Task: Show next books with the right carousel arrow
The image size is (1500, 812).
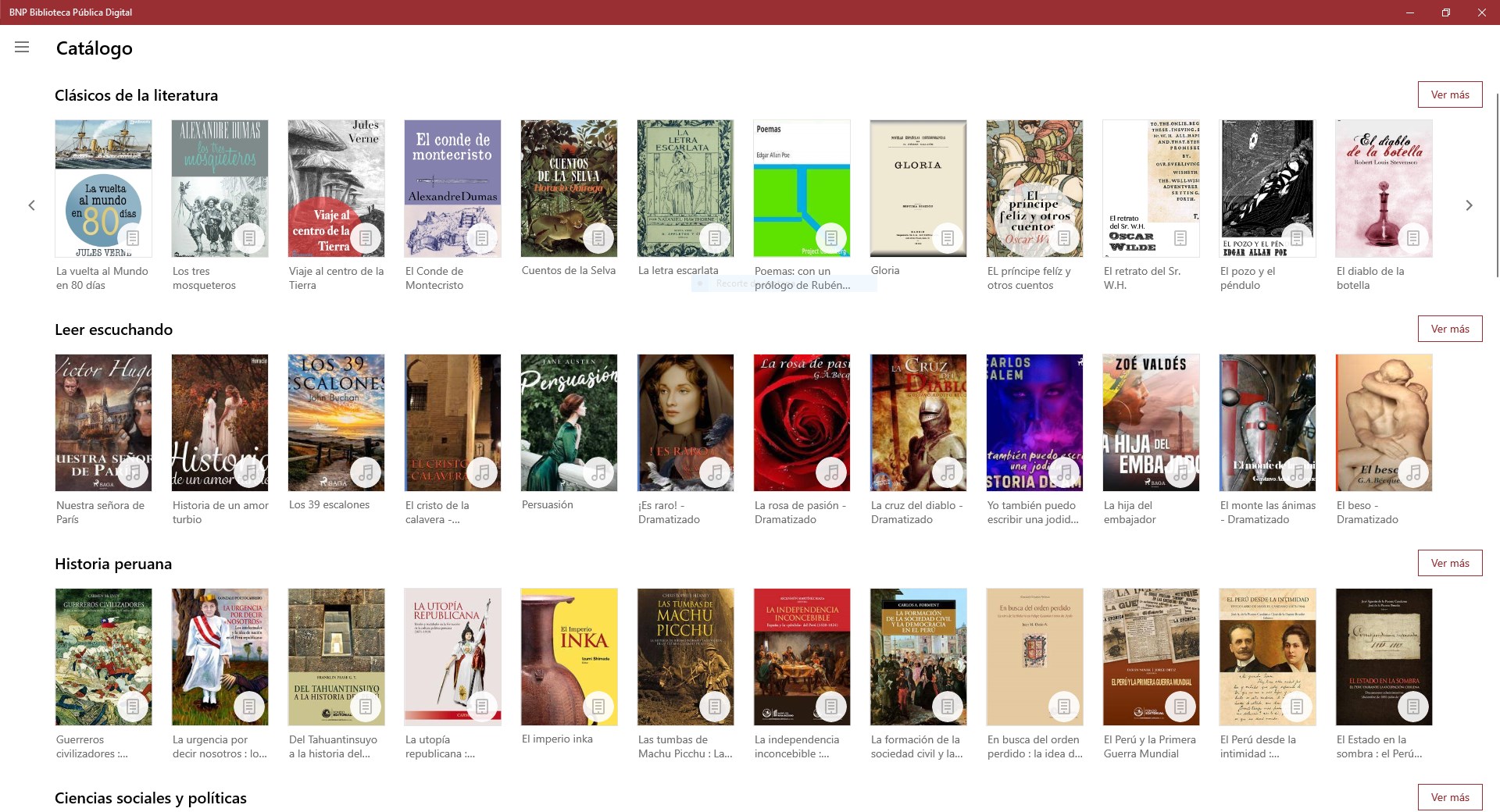Action: tap(1469, 205)
